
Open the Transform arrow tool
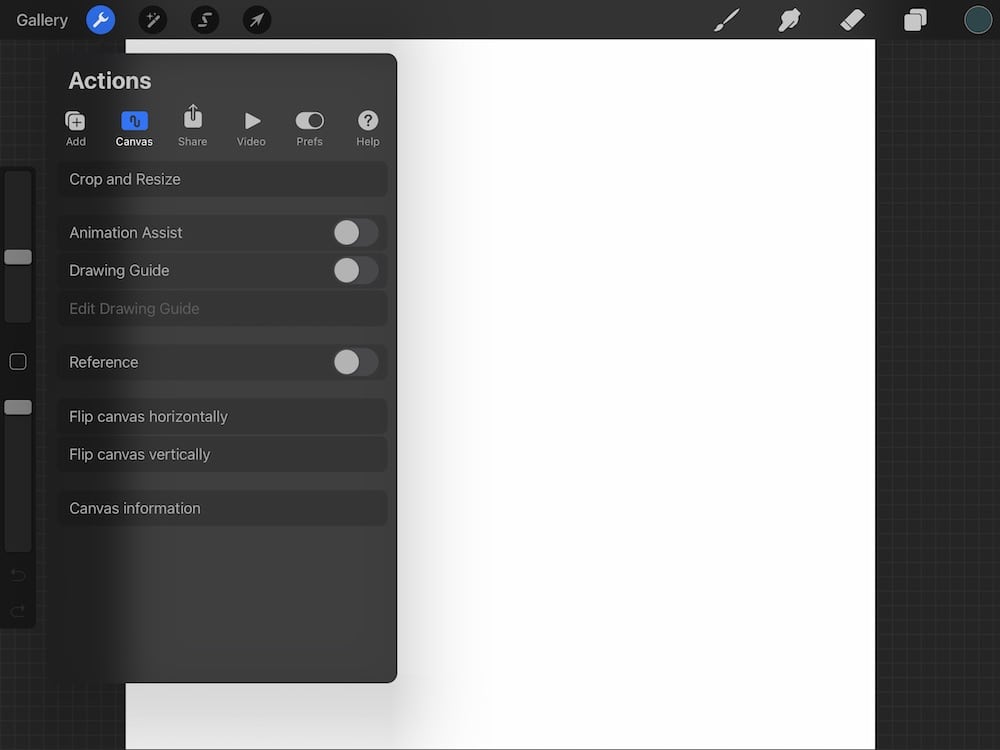point(256,19)
